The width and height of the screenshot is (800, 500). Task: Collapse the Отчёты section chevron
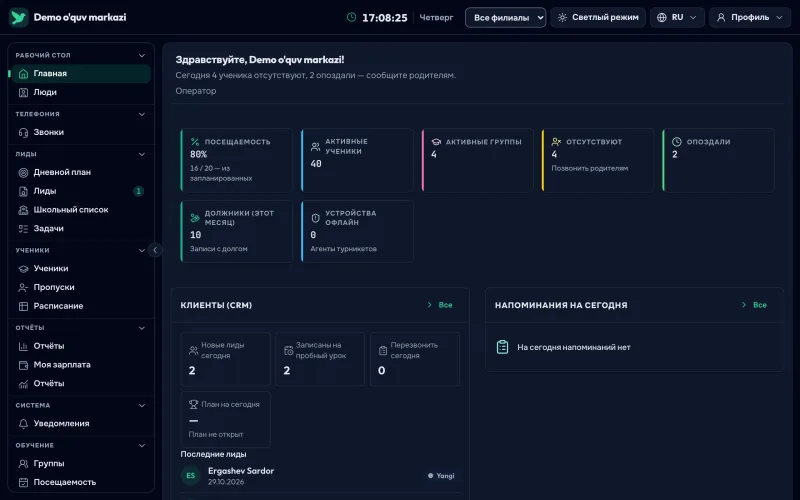click(x=142, y=328)
